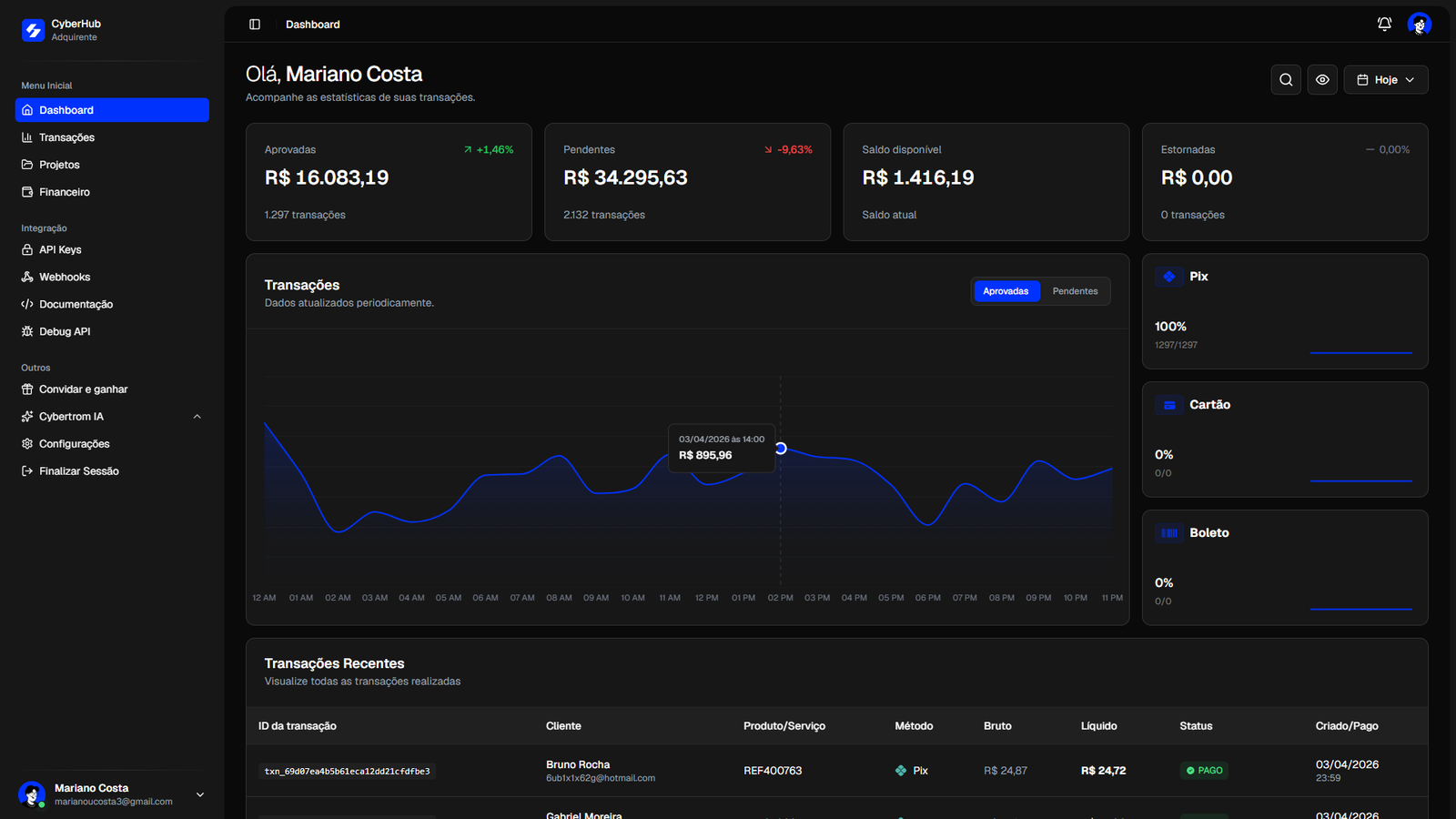Viewport: 1456px width, 819px height.
Task: Click client name Bruno Rocha
Action: (578, 764)
